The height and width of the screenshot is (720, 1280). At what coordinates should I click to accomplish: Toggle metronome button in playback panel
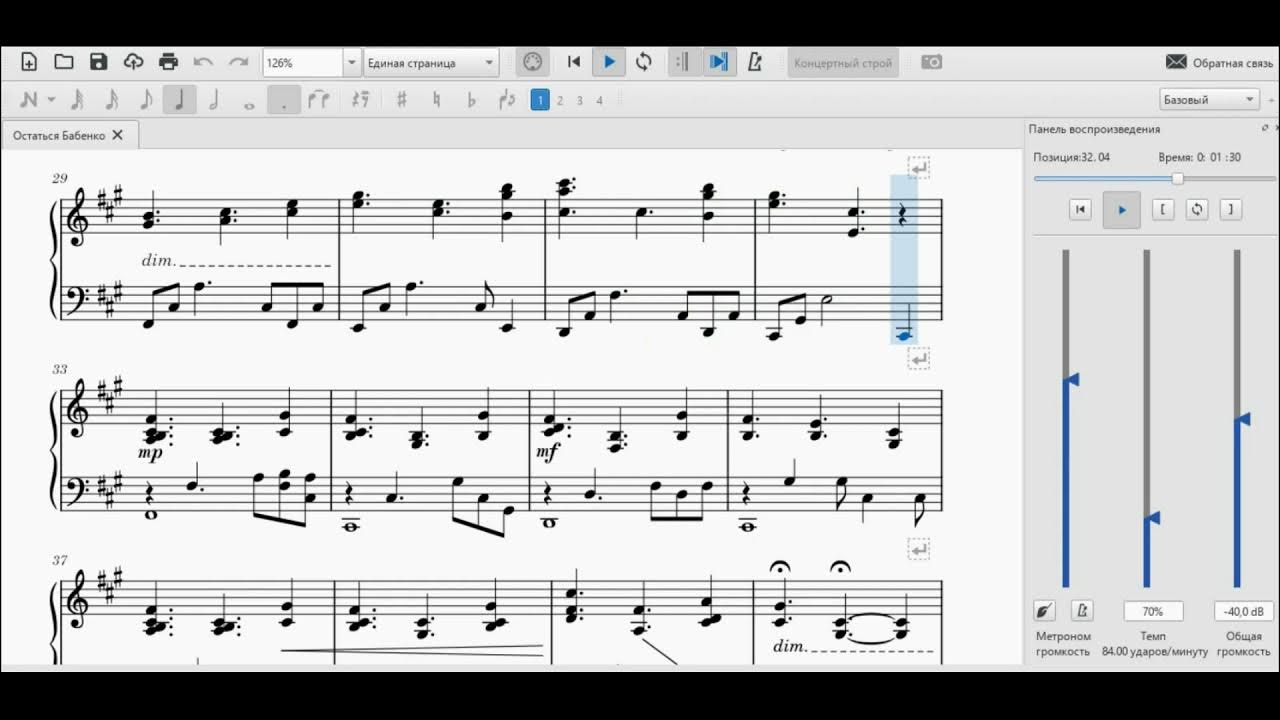(x=1081, y=610)
